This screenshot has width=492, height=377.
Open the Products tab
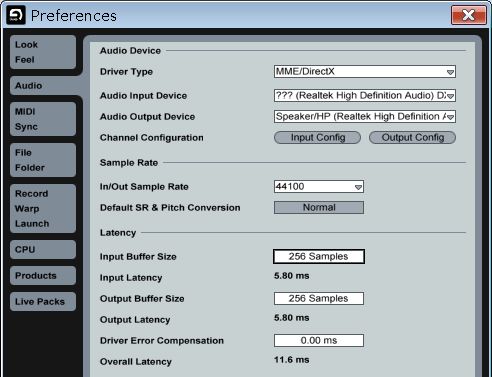43,276
